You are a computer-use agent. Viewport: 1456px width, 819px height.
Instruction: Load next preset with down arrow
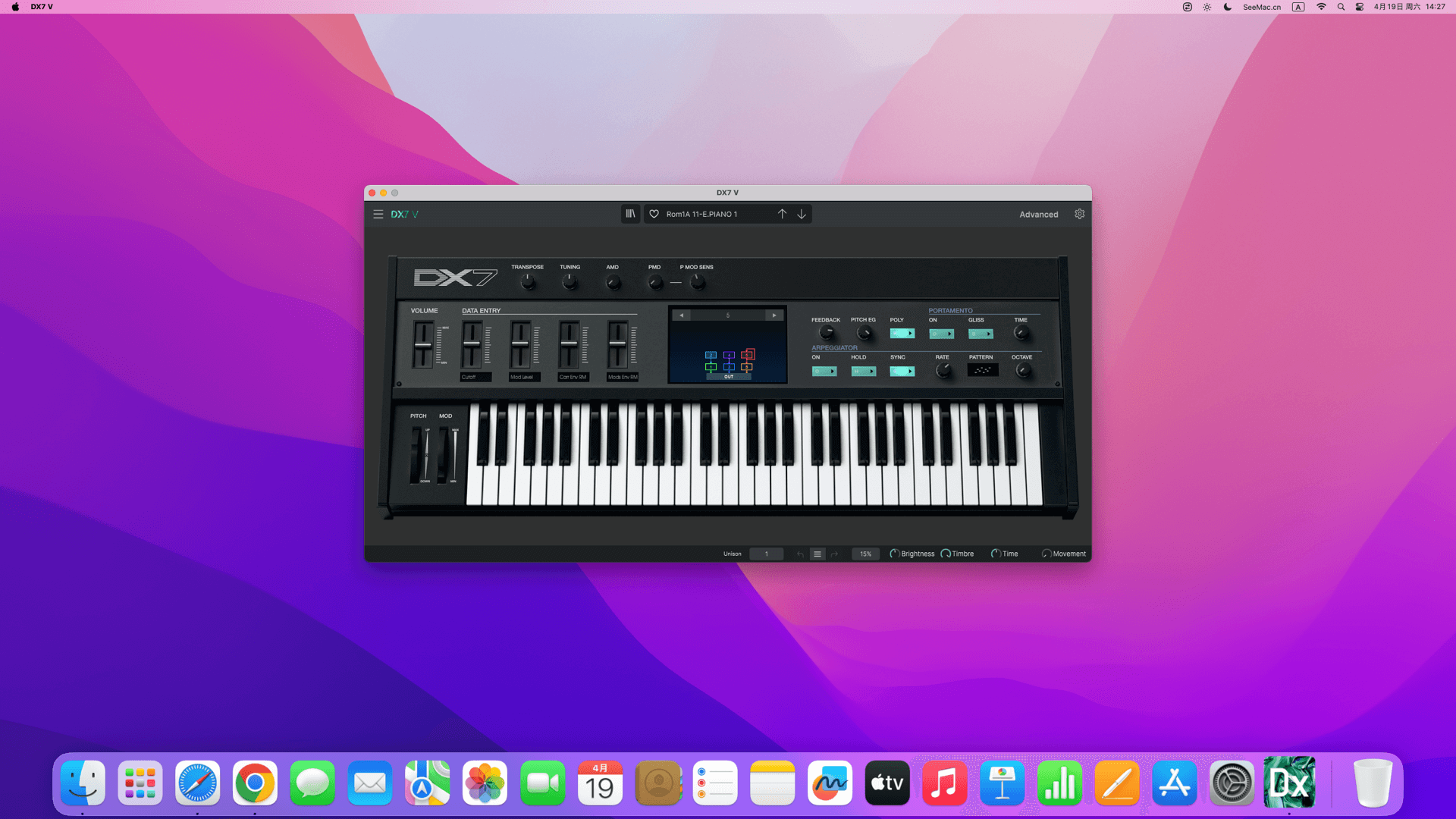click(802, 214)
